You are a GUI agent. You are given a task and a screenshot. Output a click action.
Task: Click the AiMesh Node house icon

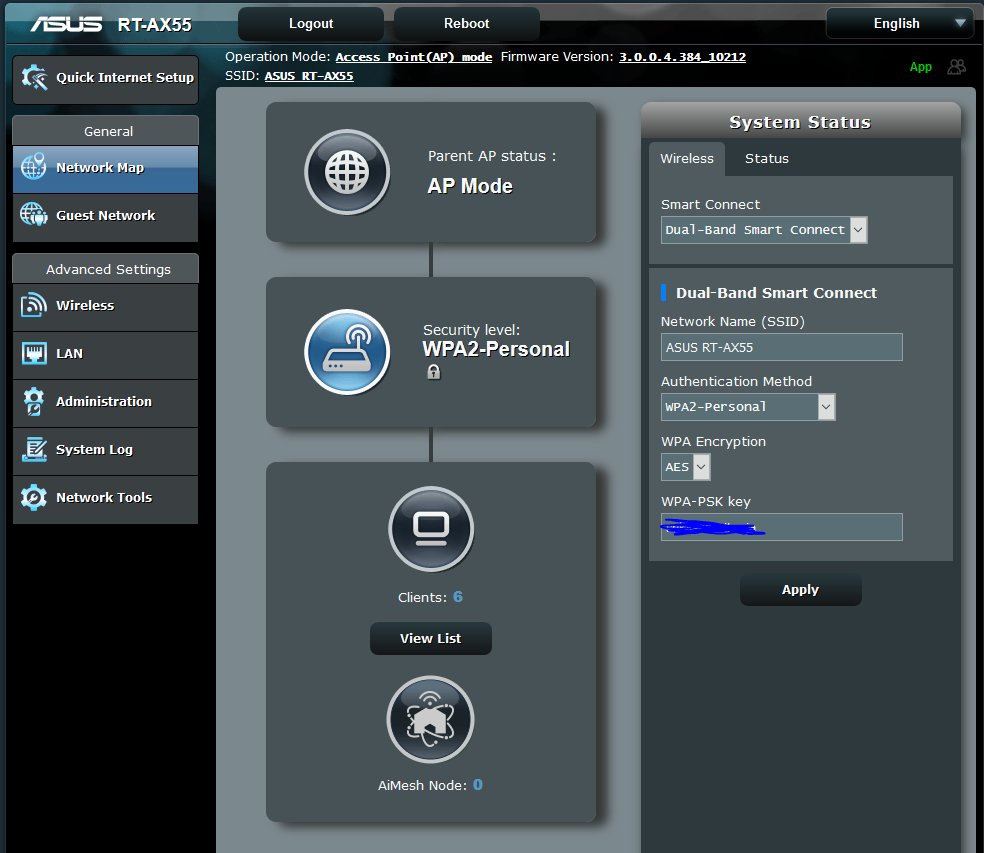[x=430, y=719]
